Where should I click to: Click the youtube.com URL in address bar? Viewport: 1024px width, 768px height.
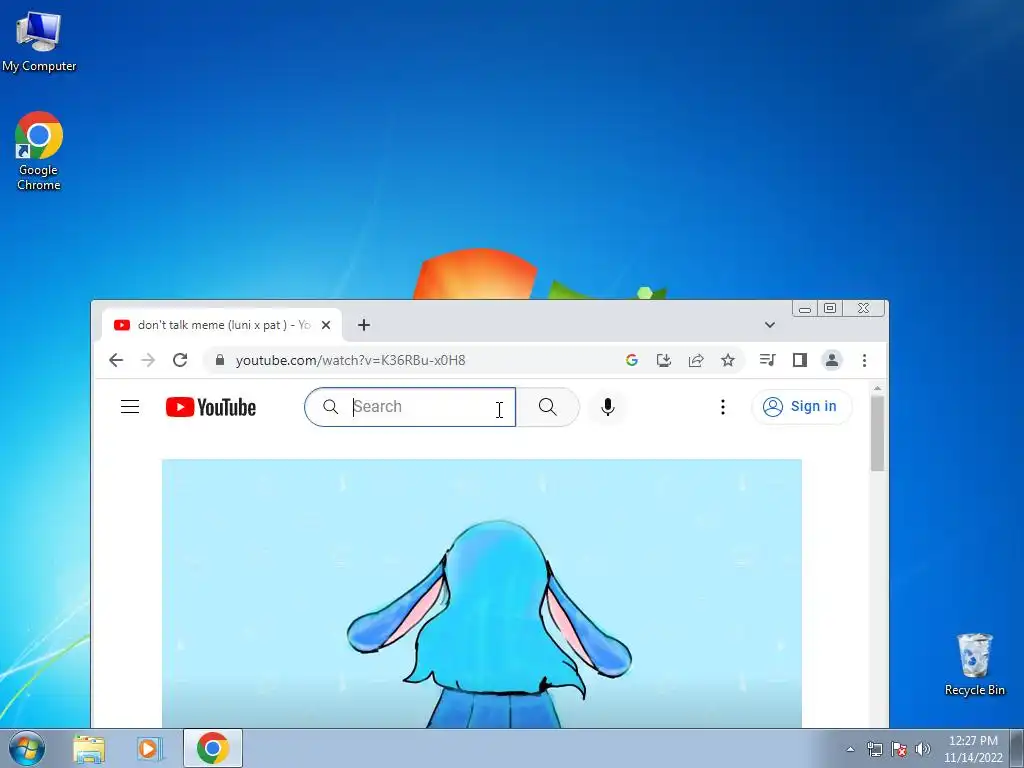351,360
